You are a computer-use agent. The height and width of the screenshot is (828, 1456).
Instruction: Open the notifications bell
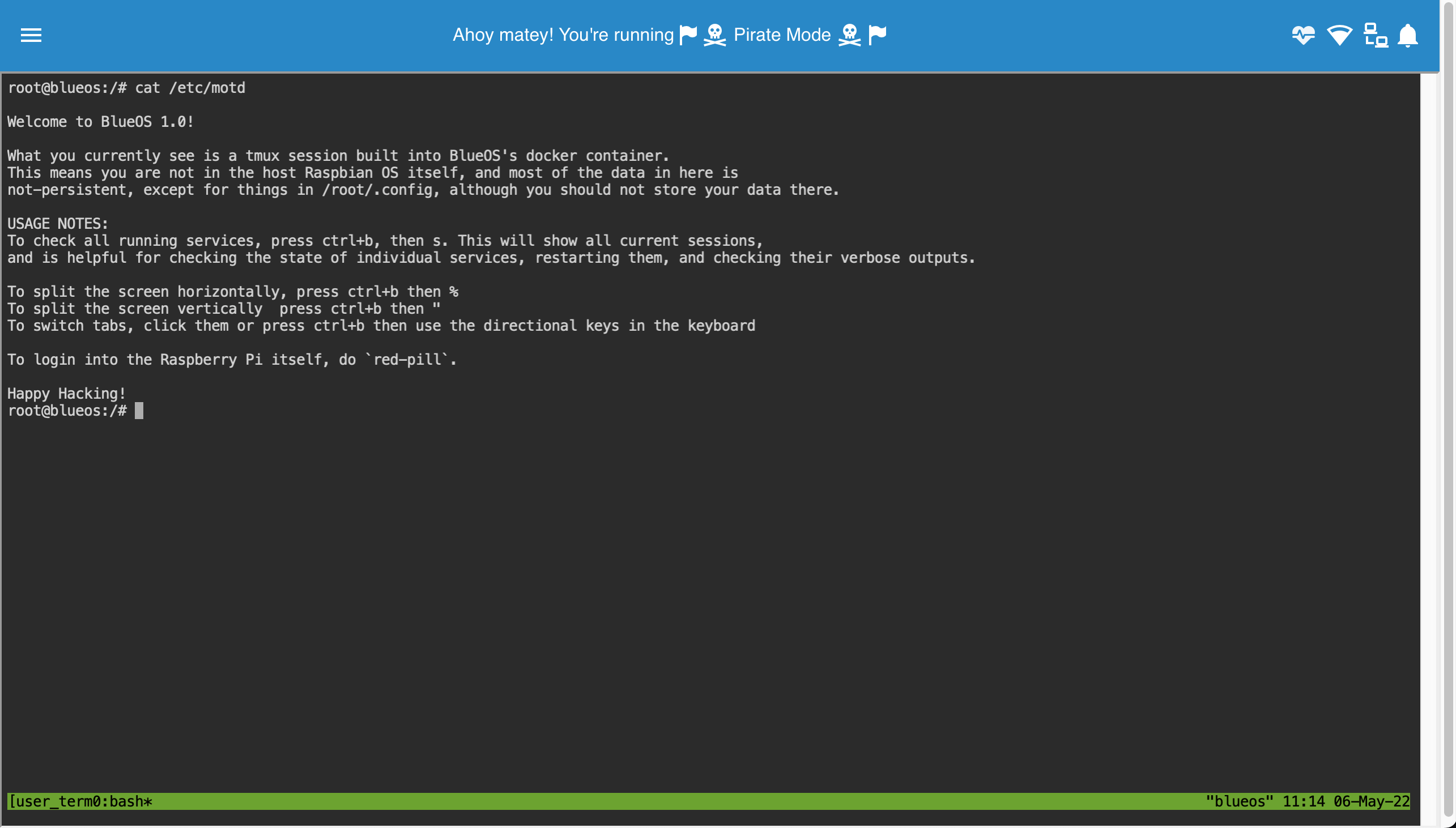point(1408,35)
